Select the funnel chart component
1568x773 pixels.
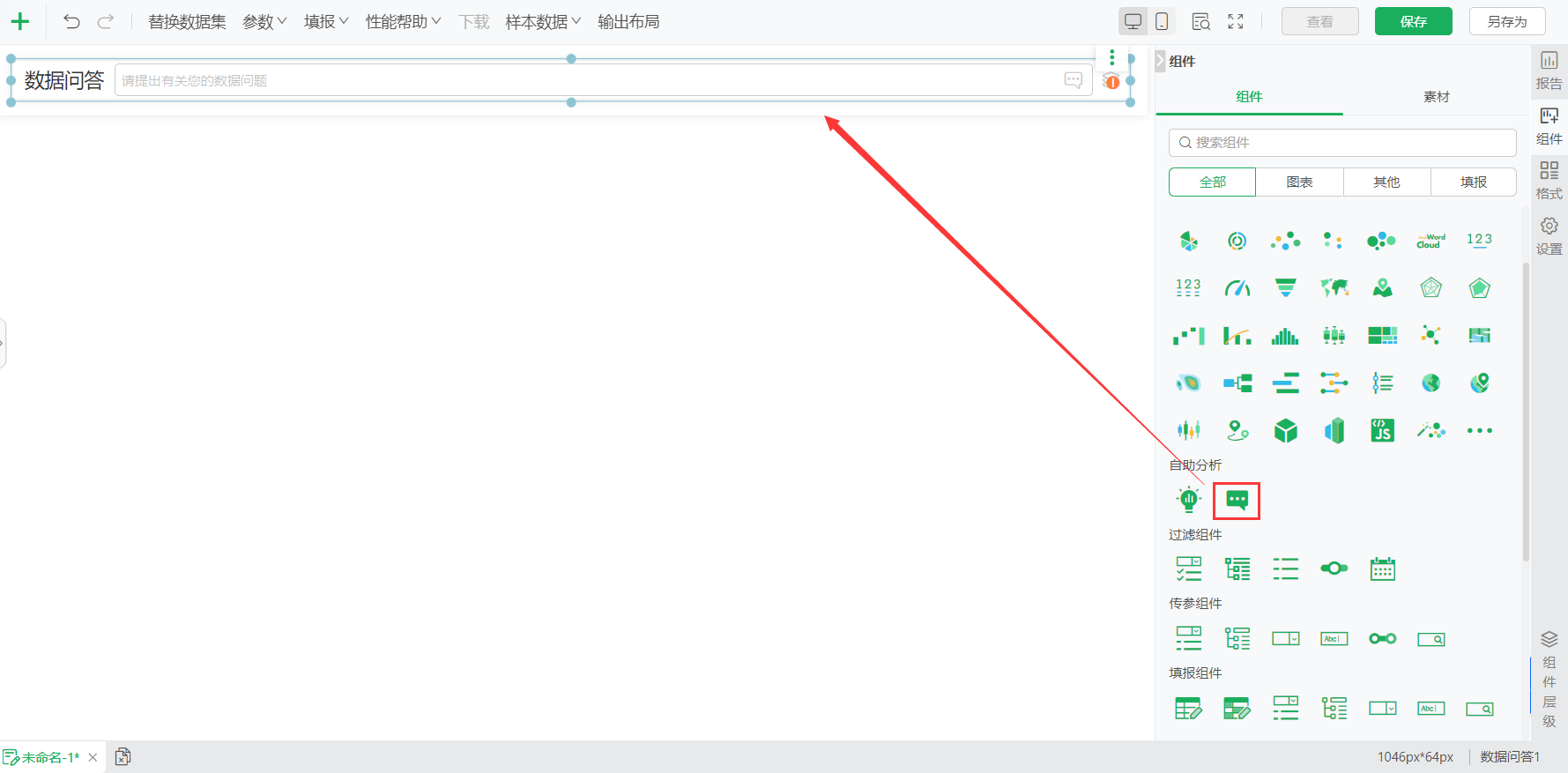(x=1286, y=288)
